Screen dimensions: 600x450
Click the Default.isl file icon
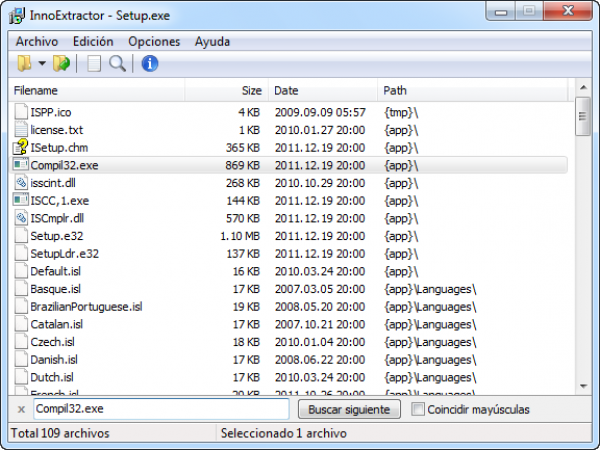21,271
